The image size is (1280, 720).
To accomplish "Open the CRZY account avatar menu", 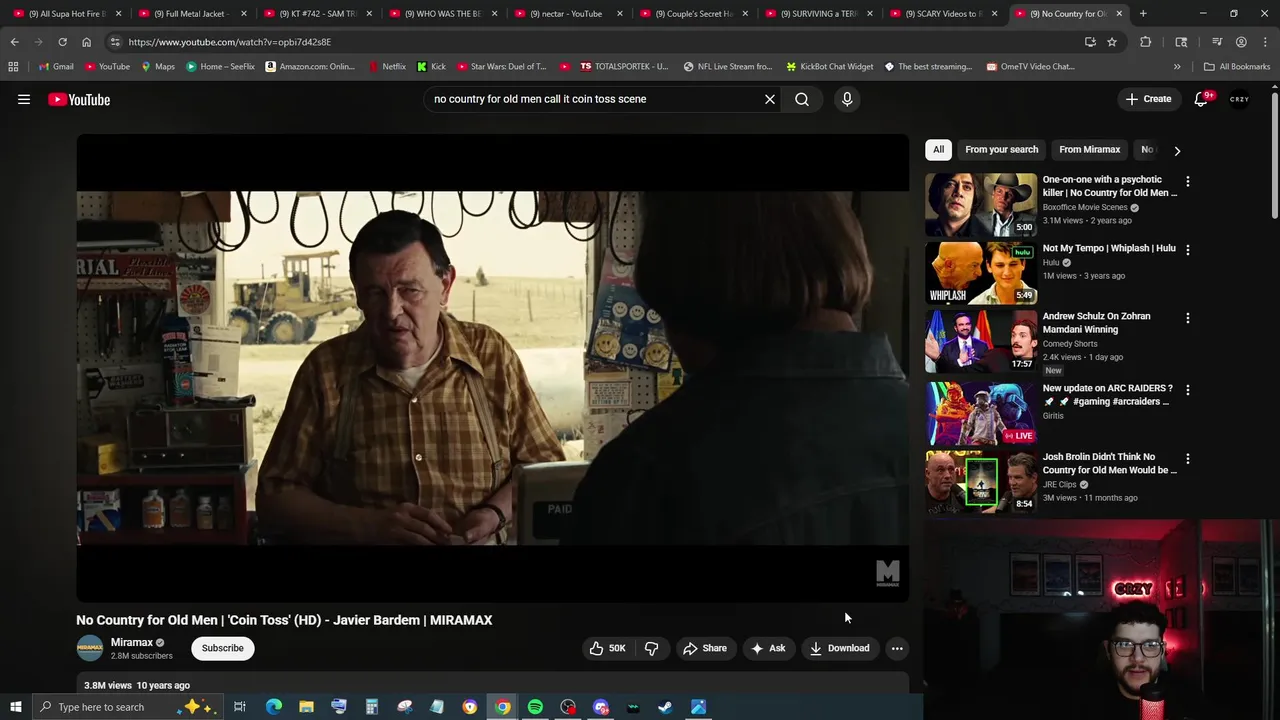I will click(x=1240, y=99).
